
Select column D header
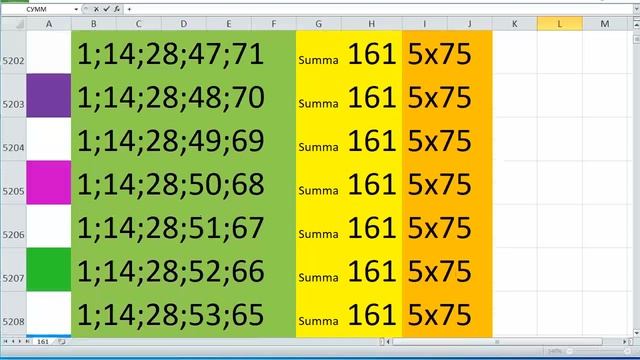[x=184, y=24]
